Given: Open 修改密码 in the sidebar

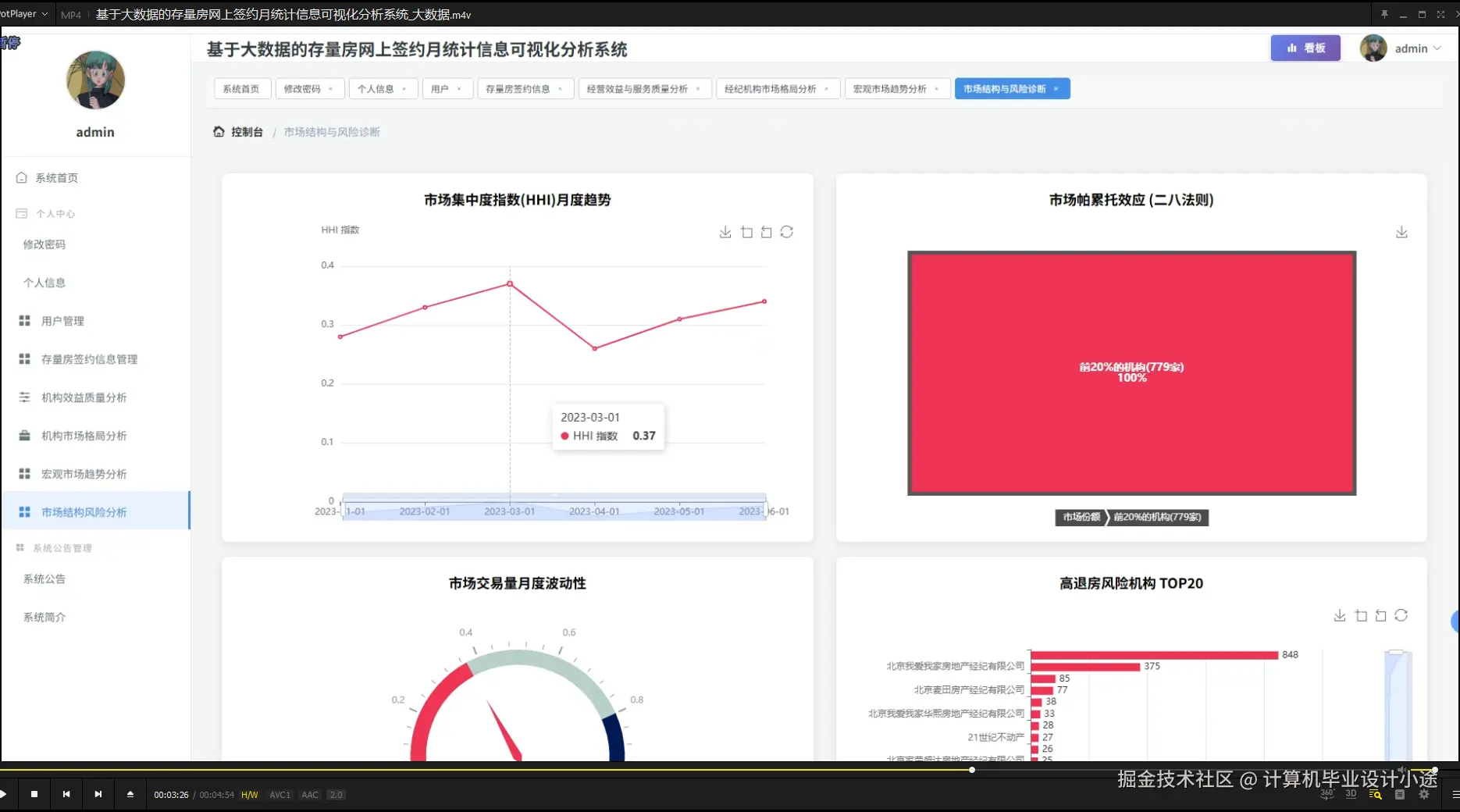Looking at the screenshot, I should point(95,244).
